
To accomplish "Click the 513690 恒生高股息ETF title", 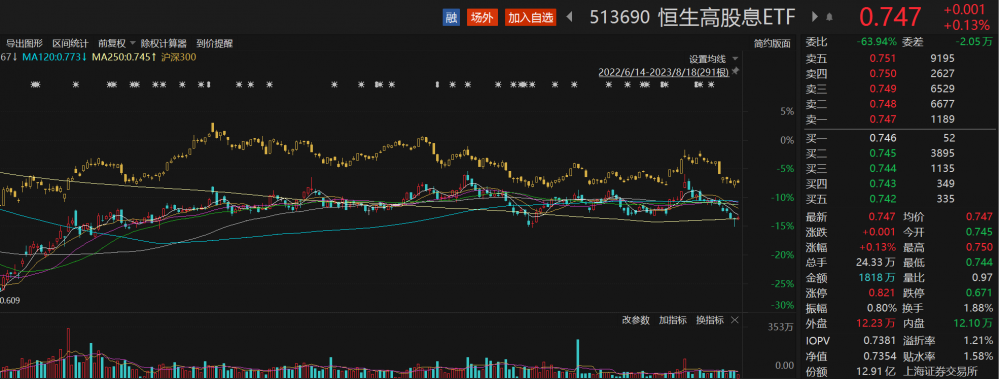I will [693, 17].
